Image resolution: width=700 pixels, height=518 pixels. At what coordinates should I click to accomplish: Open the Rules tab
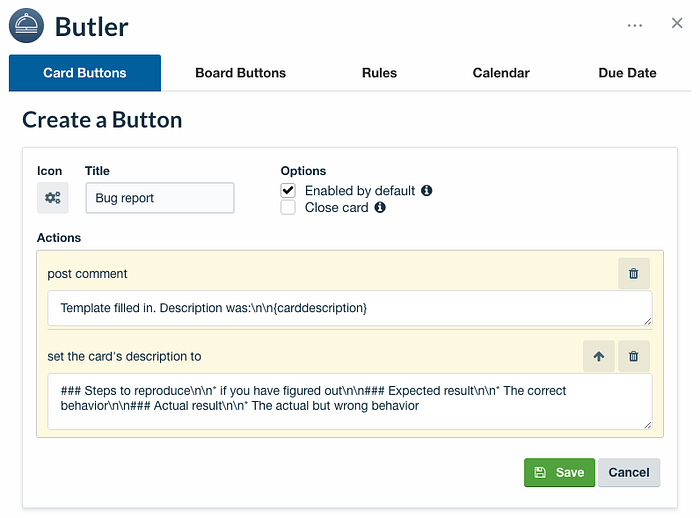pyautogui.click(x=379, y=73)
